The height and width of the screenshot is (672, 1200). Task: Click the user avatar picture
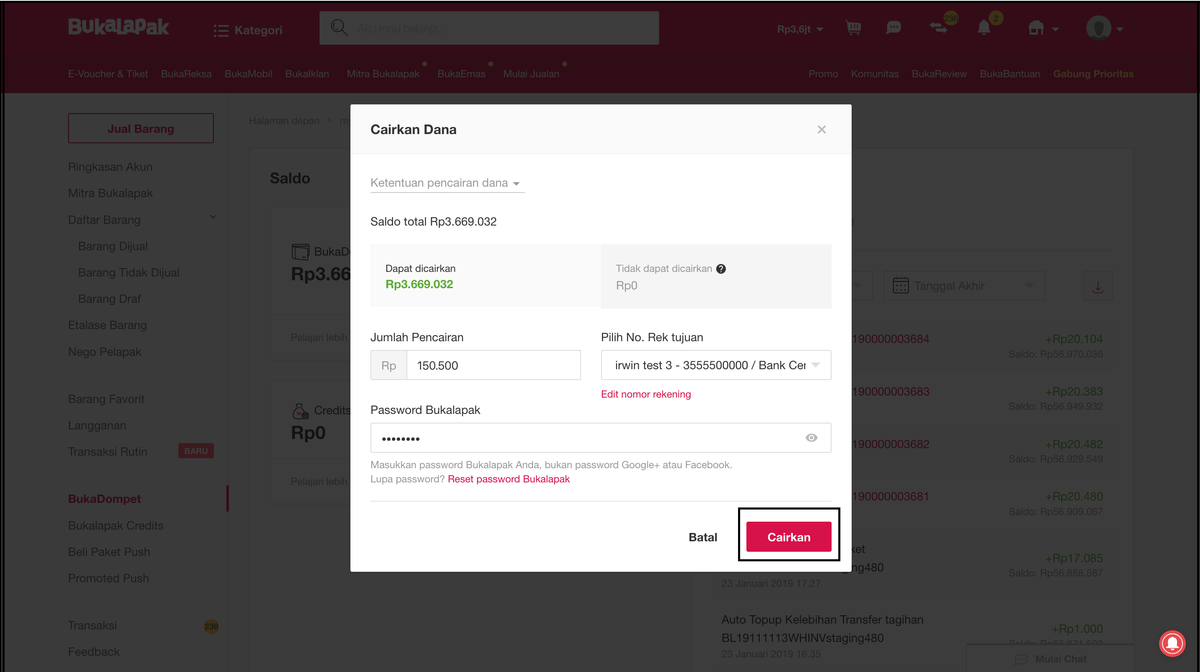point(1098,28)
